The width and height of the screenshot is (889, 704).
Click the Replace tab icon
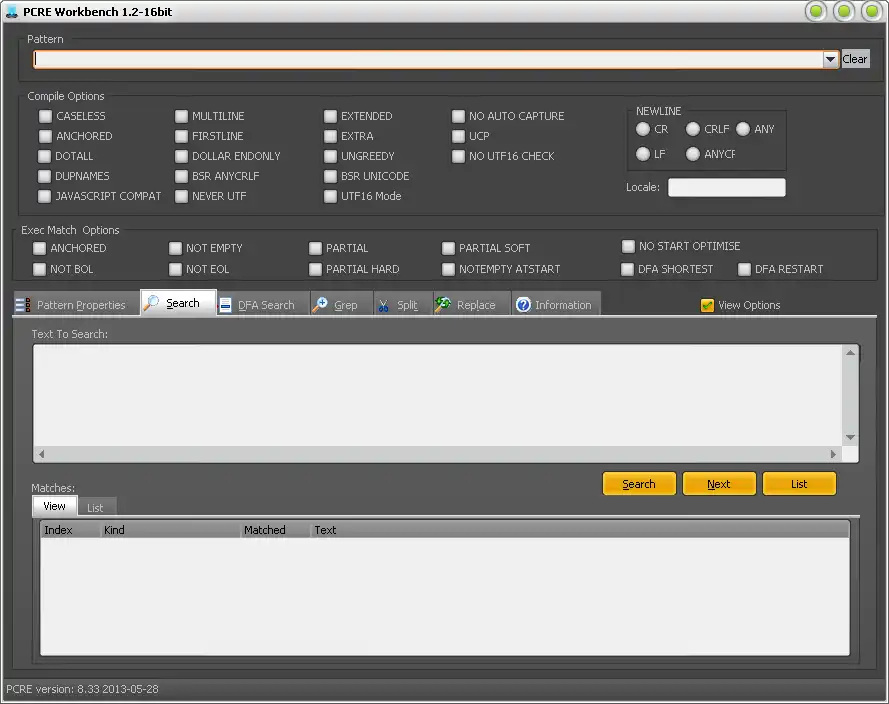443,304
